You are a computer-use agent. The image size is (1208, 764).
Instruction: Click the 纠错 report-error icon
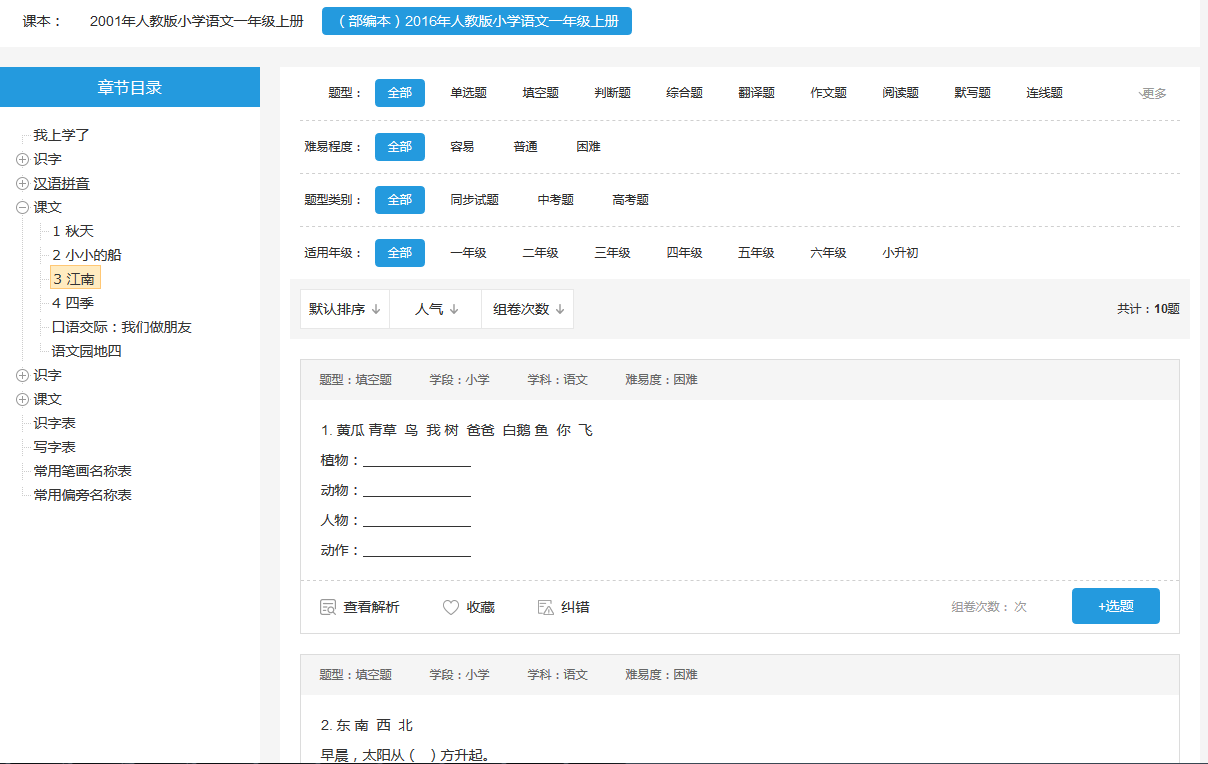(545, 607)
